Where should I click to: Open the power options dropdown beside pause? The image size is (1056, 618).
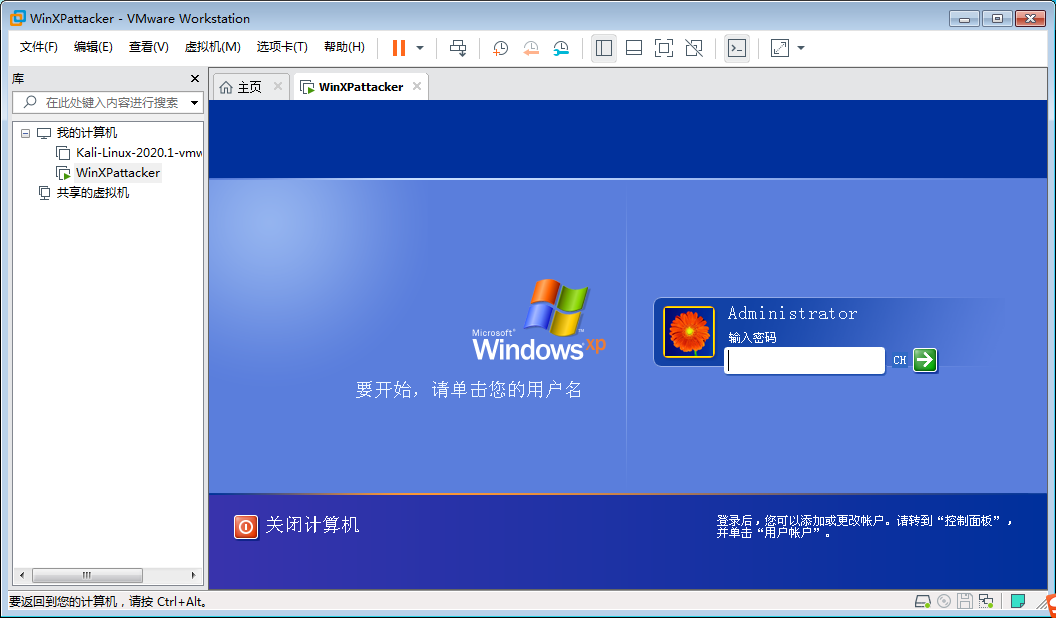(x=420, y=48)
